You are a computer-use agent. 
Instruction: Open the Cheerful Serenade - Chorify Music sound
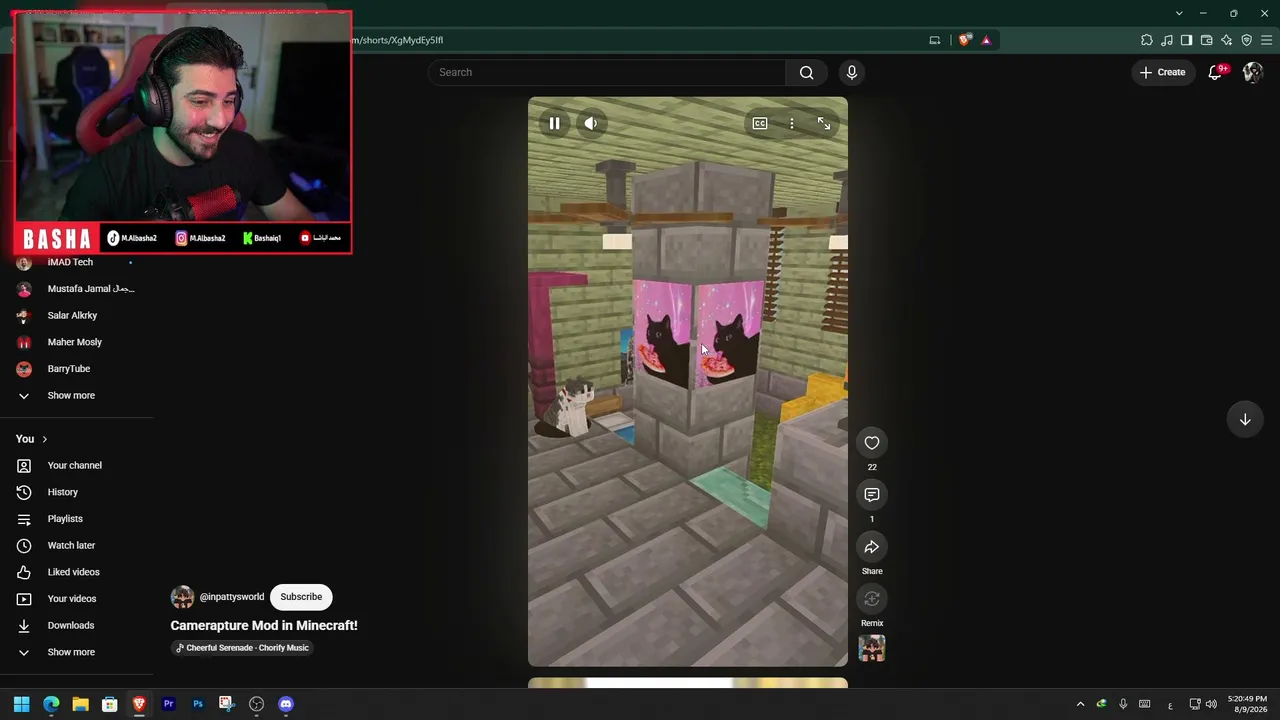point(242,648)
